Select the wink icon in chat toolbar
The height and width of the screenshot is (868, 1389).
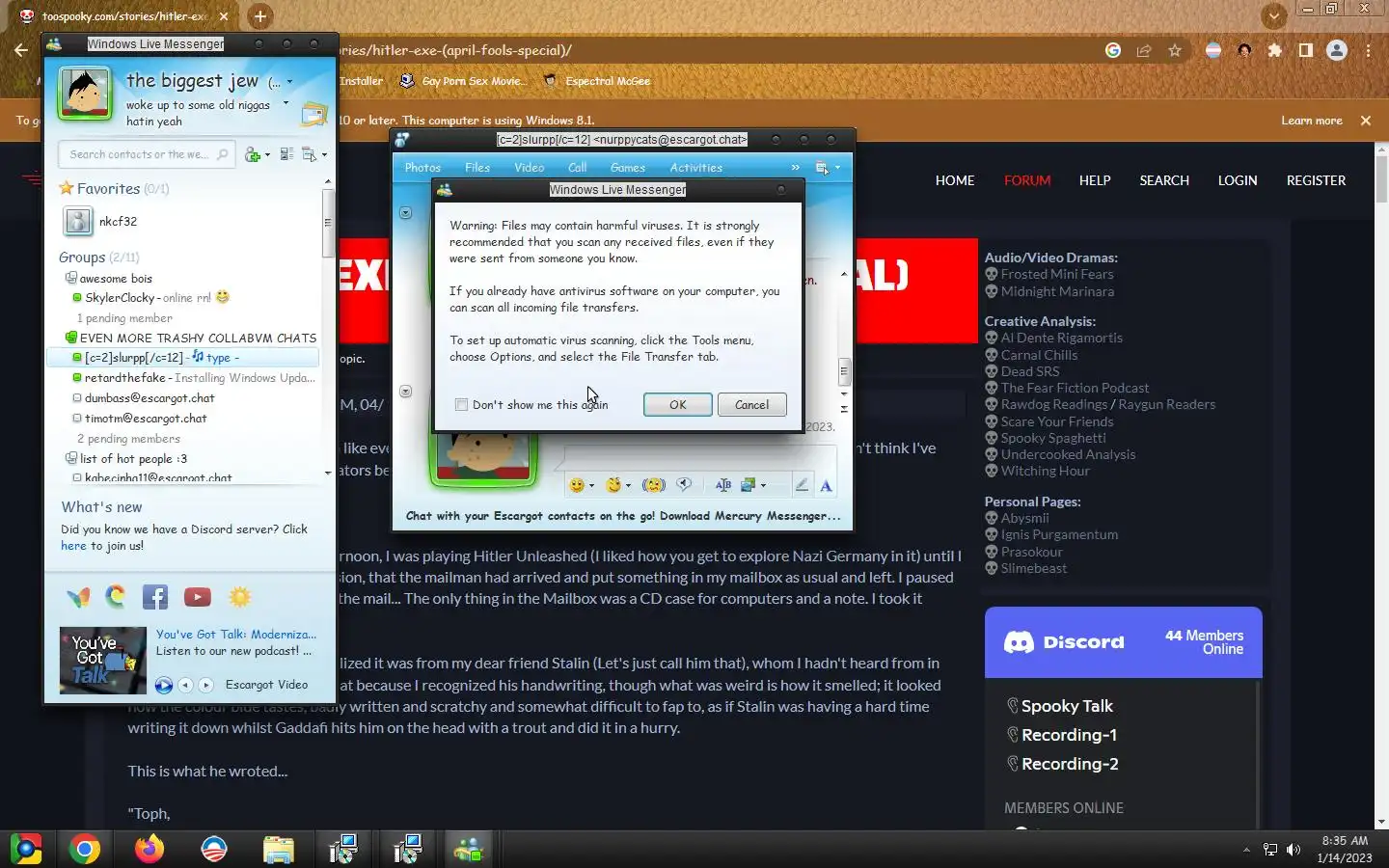(x=613, y=485)
